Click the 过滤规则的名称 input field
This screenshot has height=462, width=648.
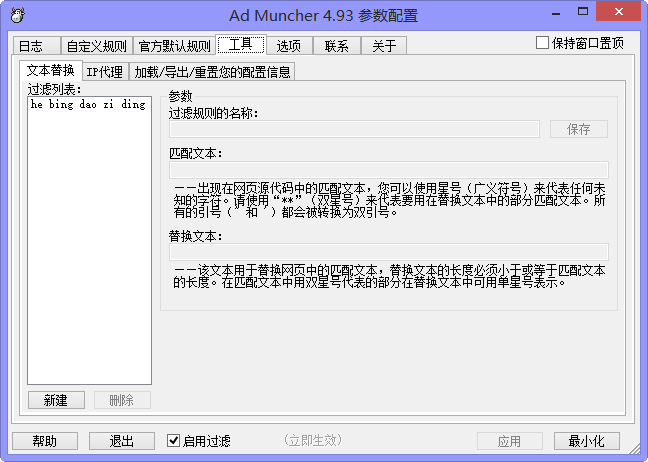coord(354,129)
